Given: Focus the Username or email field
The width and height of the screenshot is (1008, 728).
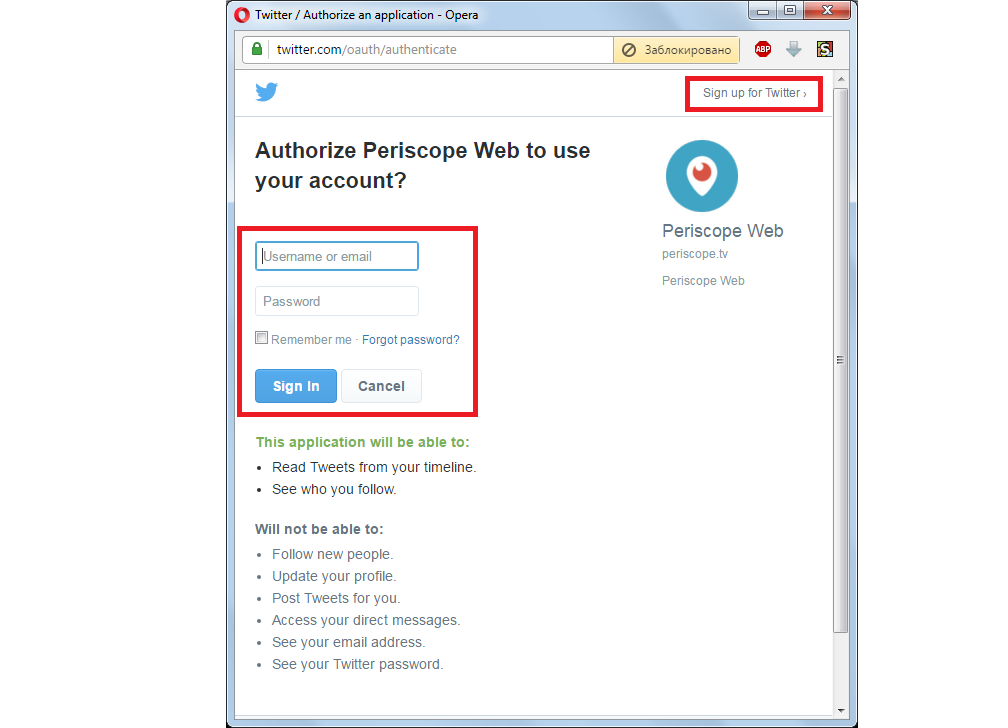Looking at the screenshot, I should [x=337, y=256].
